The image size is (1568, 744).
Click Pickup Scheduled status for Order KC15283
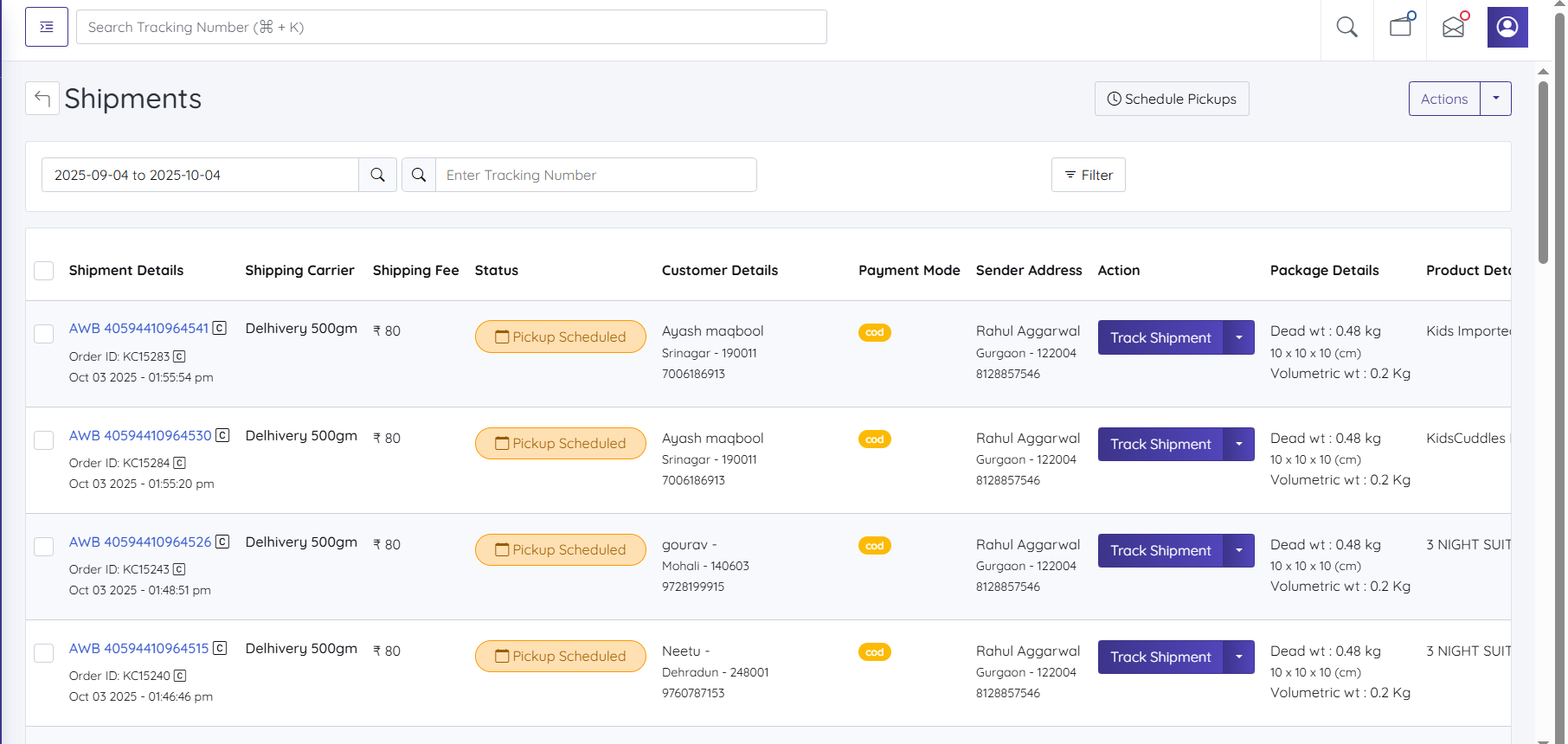pyautogui.click(x=561, y=337)
